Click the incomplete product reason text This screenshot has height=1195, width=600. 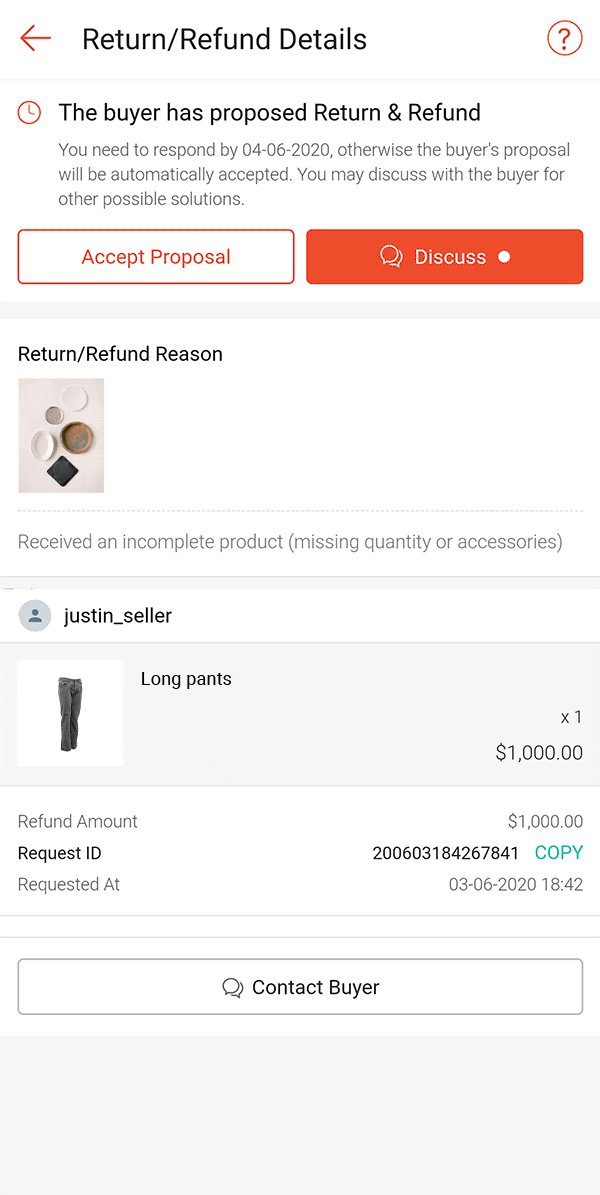[x=290, y=542]
